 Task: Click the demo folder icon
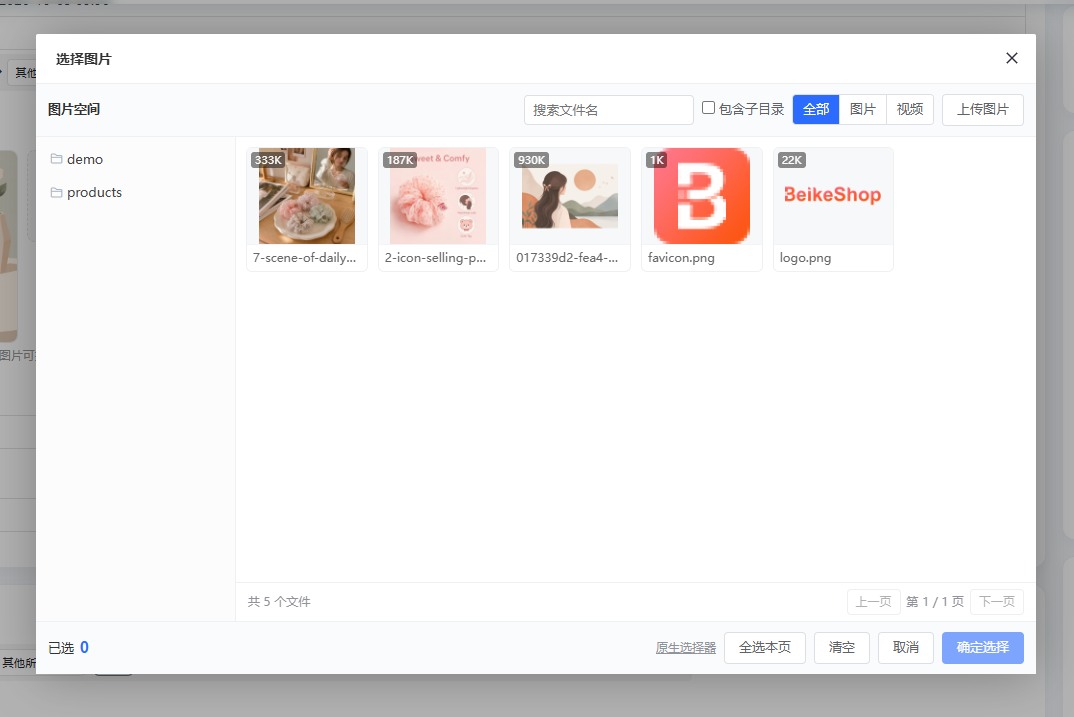(x=56, y=159)
